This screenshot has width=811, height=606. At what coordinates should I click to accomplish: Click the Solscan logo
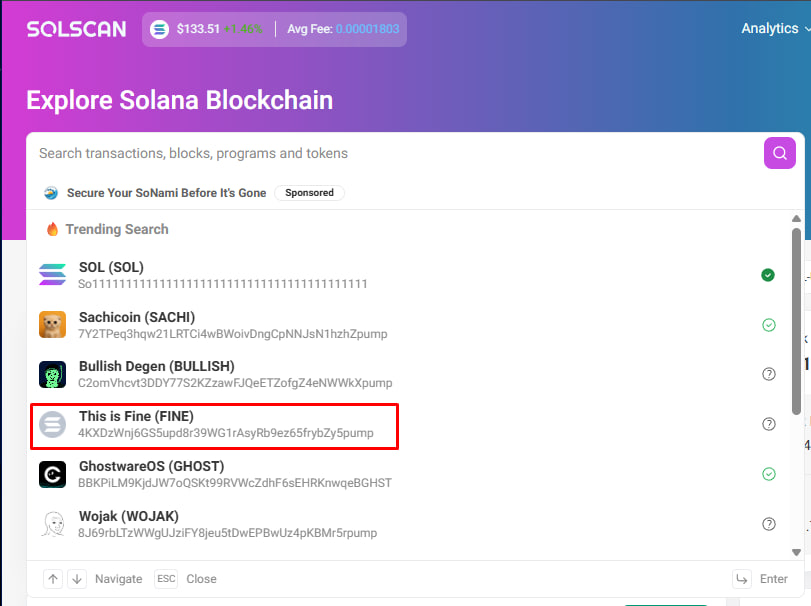[x=75, y=29]
